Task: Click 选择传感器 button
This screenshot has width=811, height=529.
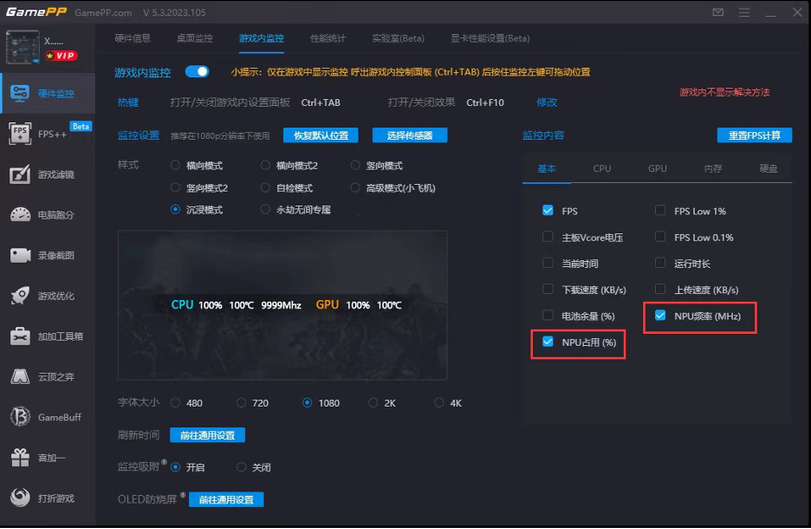Action: click(x=410, y=135)
